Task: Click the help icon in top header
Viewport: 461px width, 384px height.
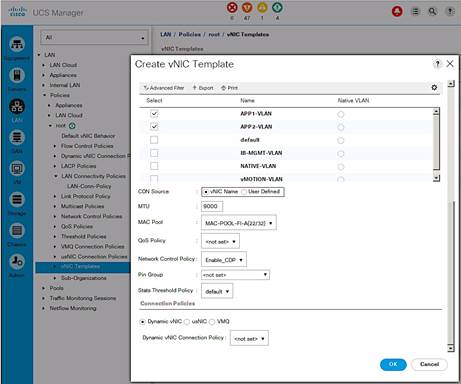Action: 450,12
